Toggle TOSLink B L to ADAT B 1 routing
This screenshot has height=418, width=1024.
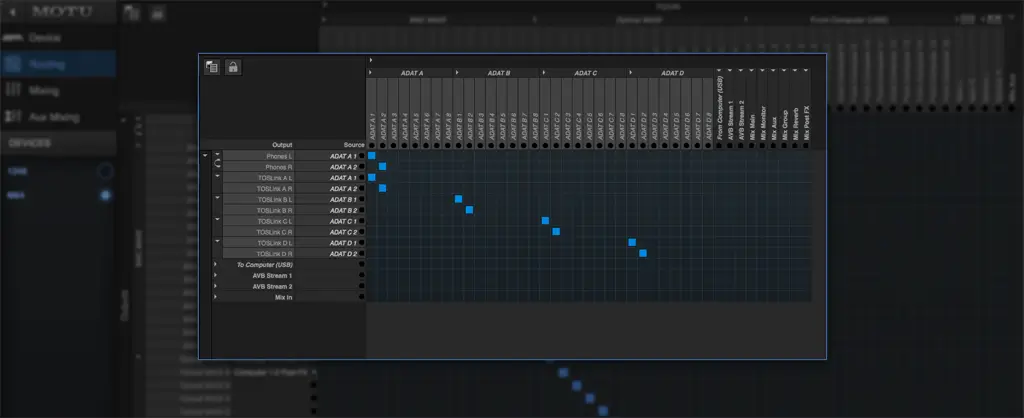(458, 199)
